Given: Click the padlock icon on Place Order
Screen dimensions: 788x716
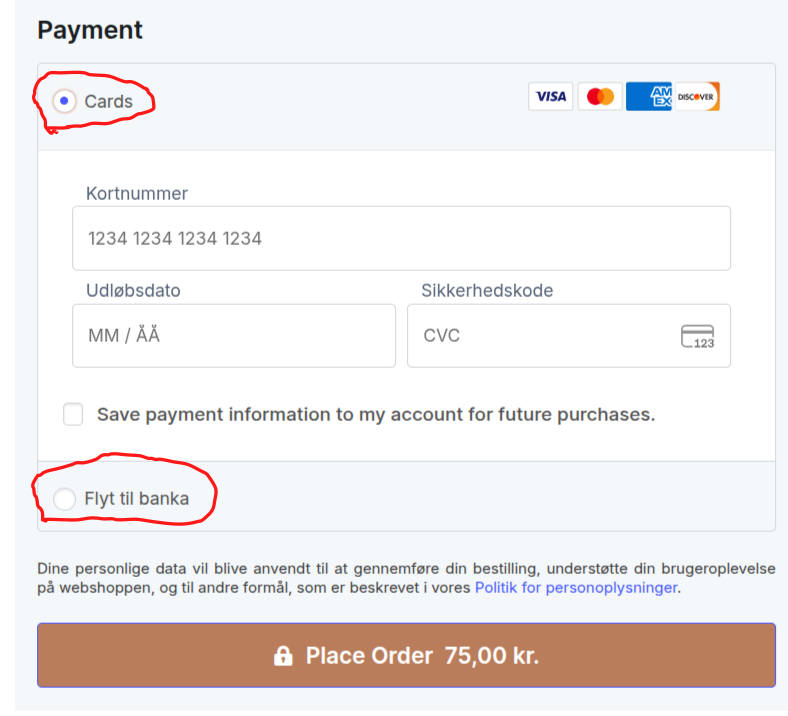Looking at the screenshot, I should point(283,656).
